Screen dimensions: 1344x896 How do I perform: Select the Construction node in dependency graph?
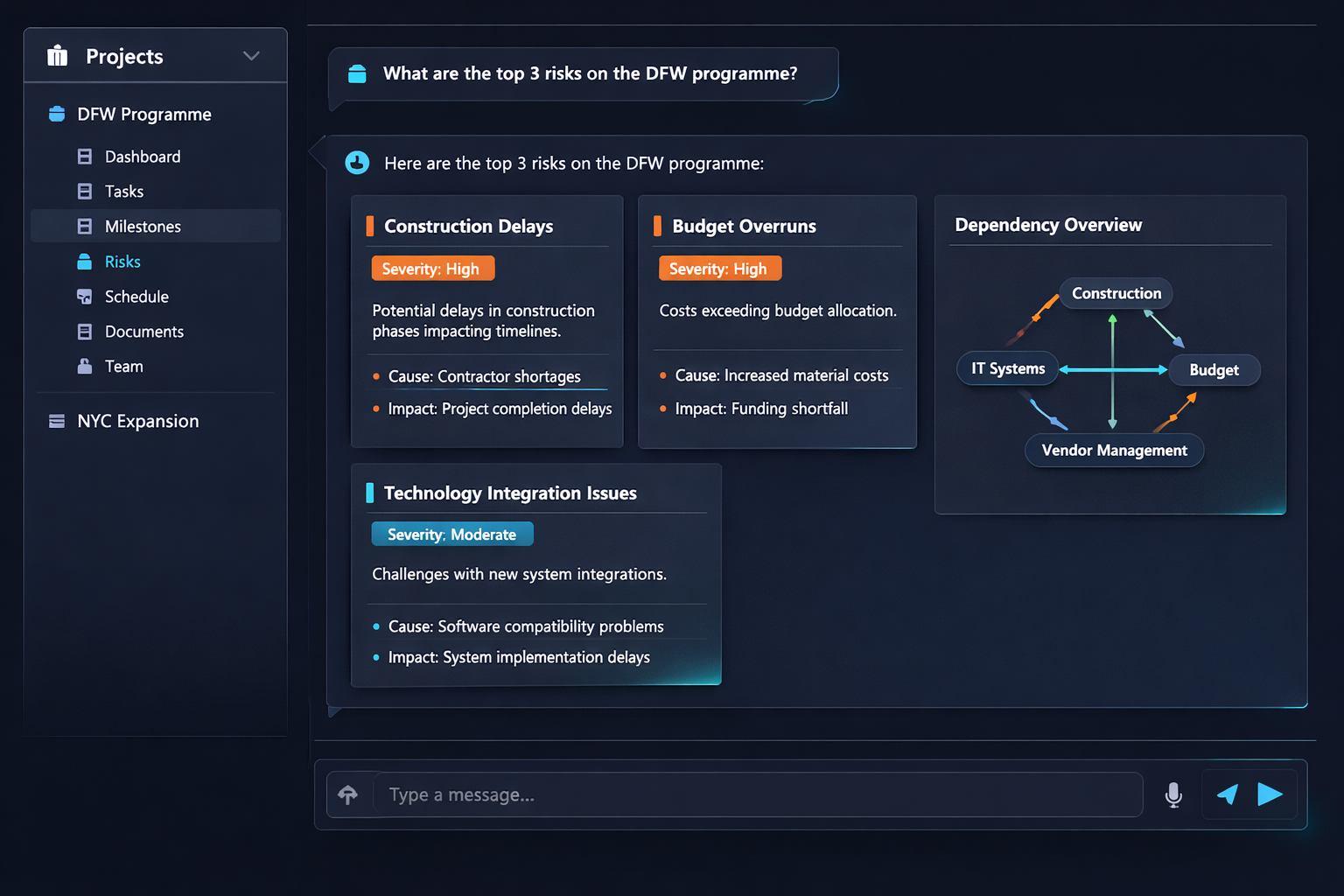[1116, 293]
